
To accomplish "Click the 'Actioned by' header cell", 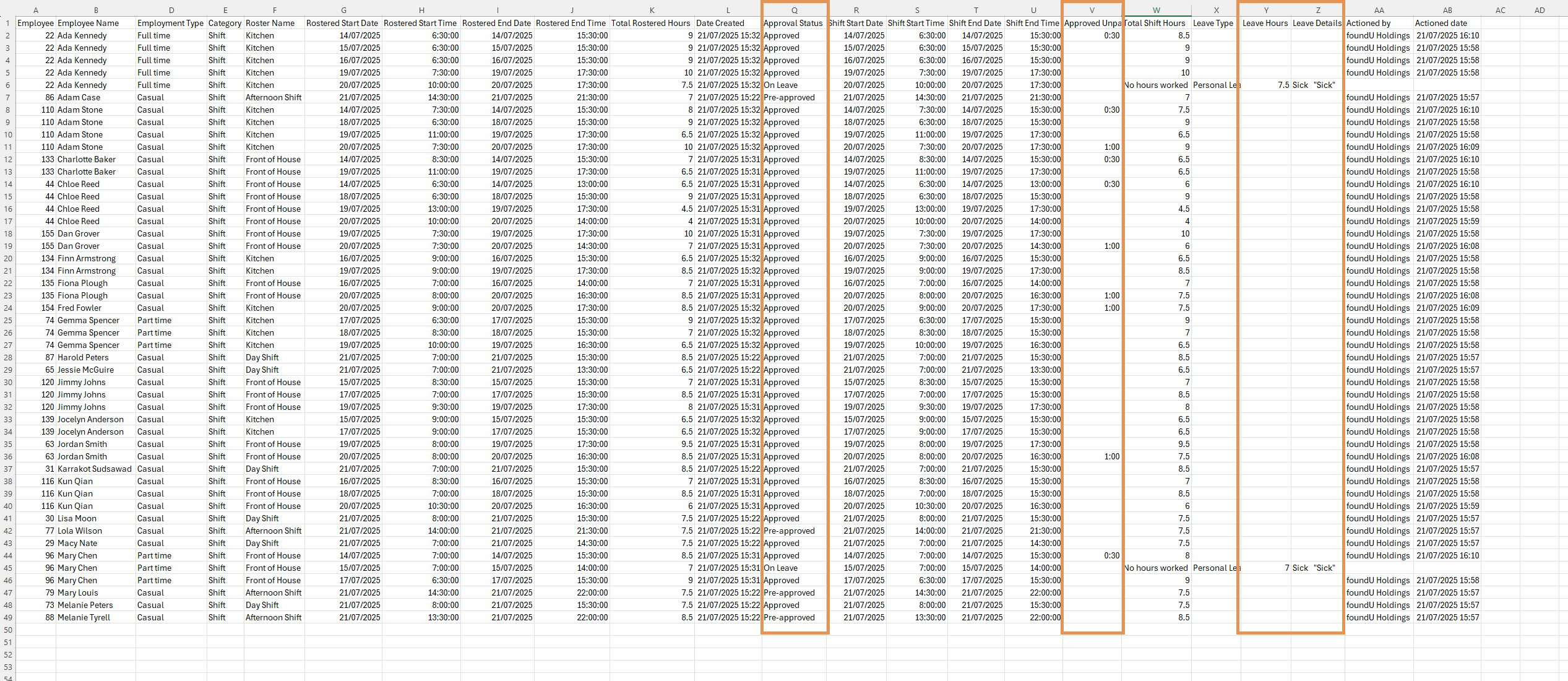I will point(1368,23).
